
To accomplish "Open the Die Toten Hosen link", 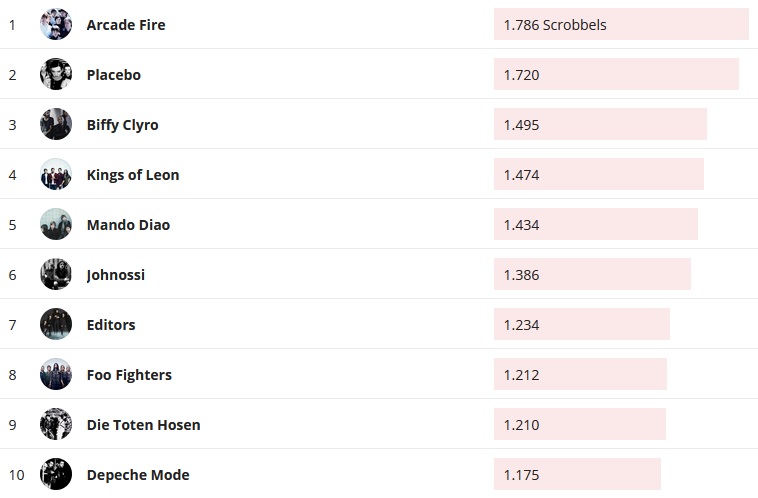I will click(x=143, y=425).
